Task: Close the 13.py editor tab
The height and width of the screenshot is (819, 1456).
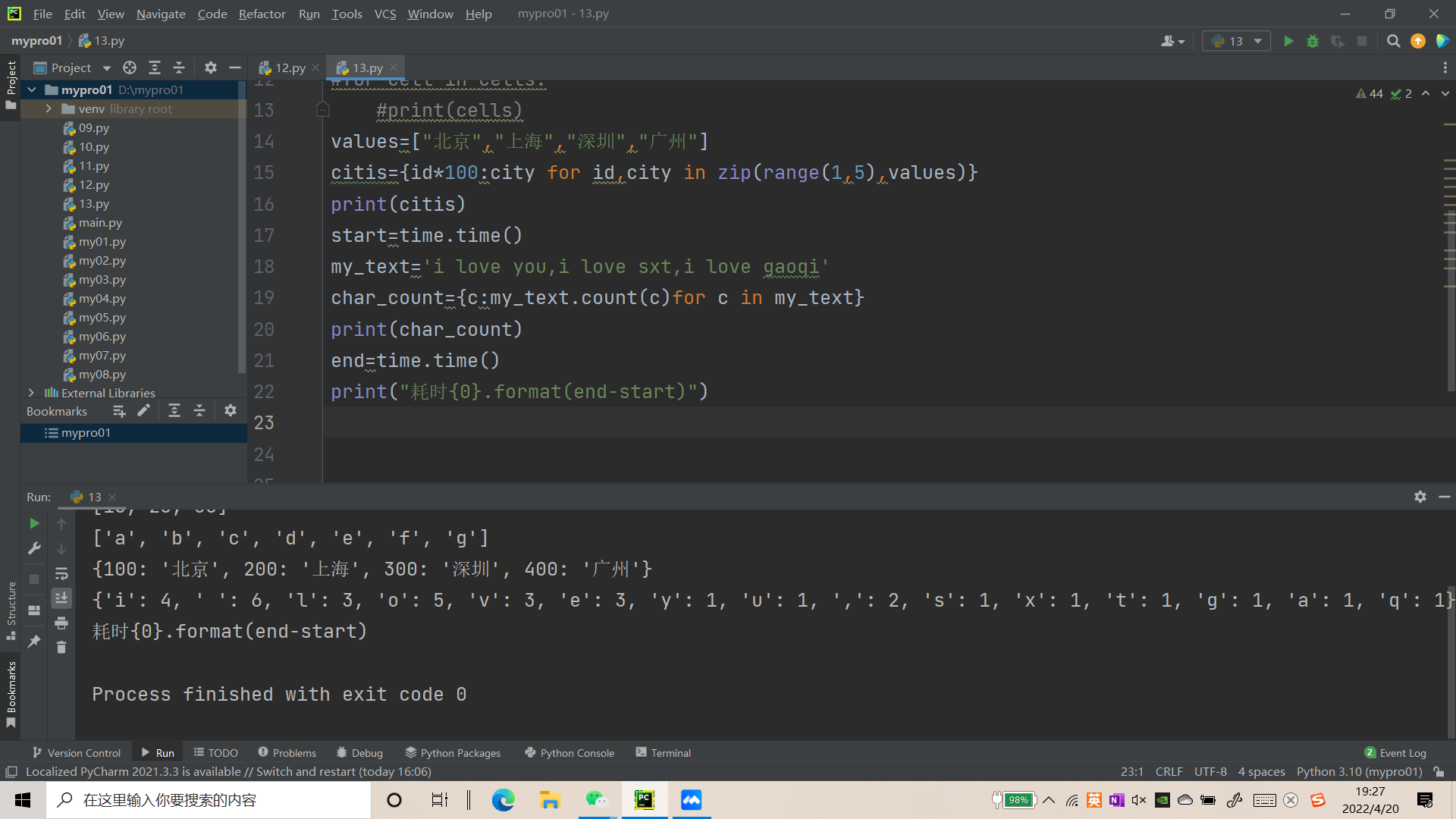Action: (394, 67)
